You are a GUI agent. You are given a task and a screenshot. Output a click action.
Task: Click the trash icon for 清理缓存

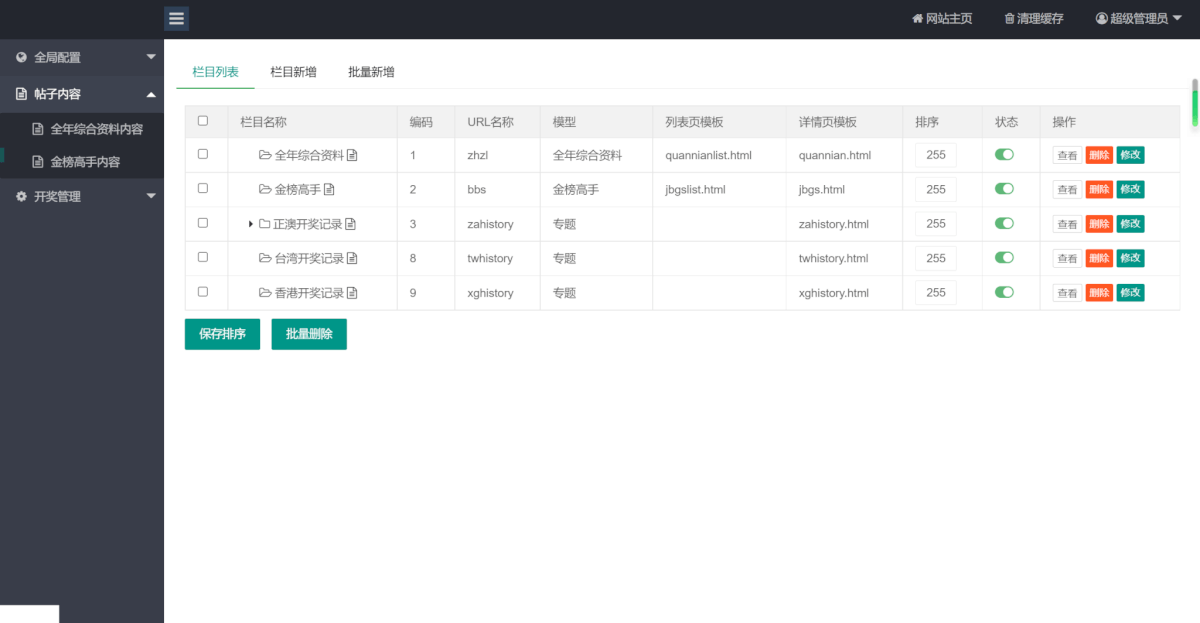1009,19
